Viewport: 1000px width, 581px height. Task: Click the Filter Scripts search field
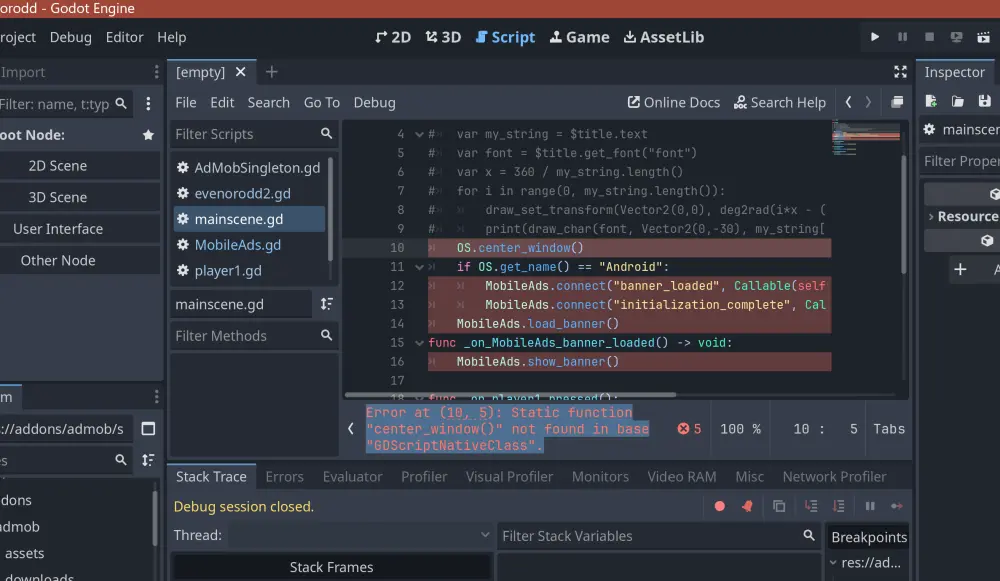coord(254,134)
